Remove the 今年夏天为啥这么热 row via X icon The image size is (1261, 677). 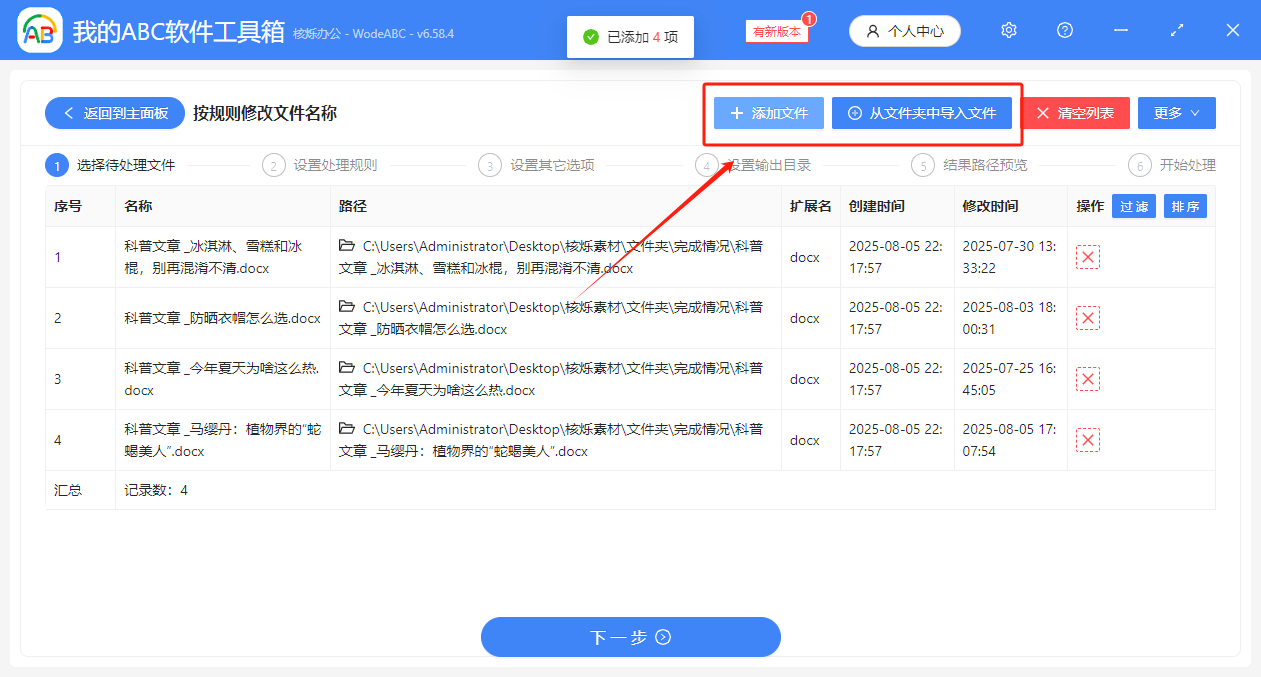click(x=1088, y=379)
